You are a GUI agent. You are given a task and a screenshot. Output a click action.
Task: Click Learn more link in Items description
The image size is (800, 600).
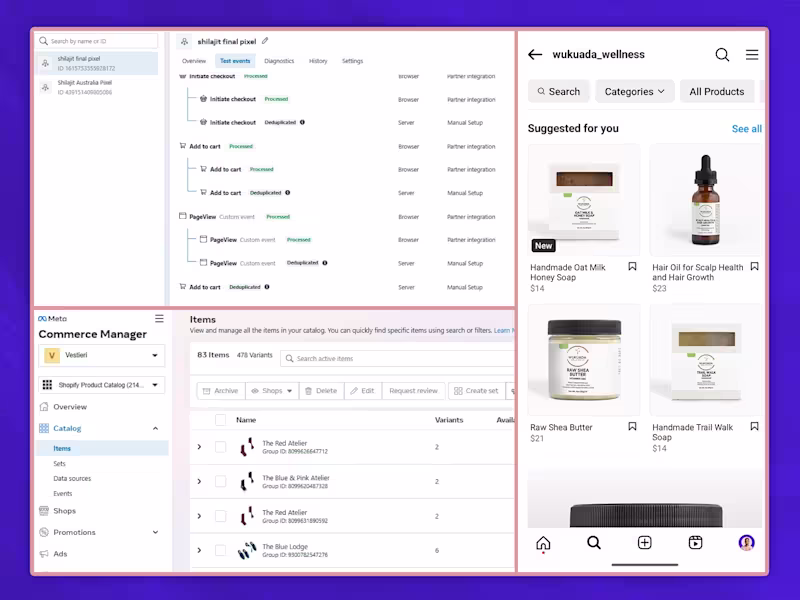tap(504, 331)
